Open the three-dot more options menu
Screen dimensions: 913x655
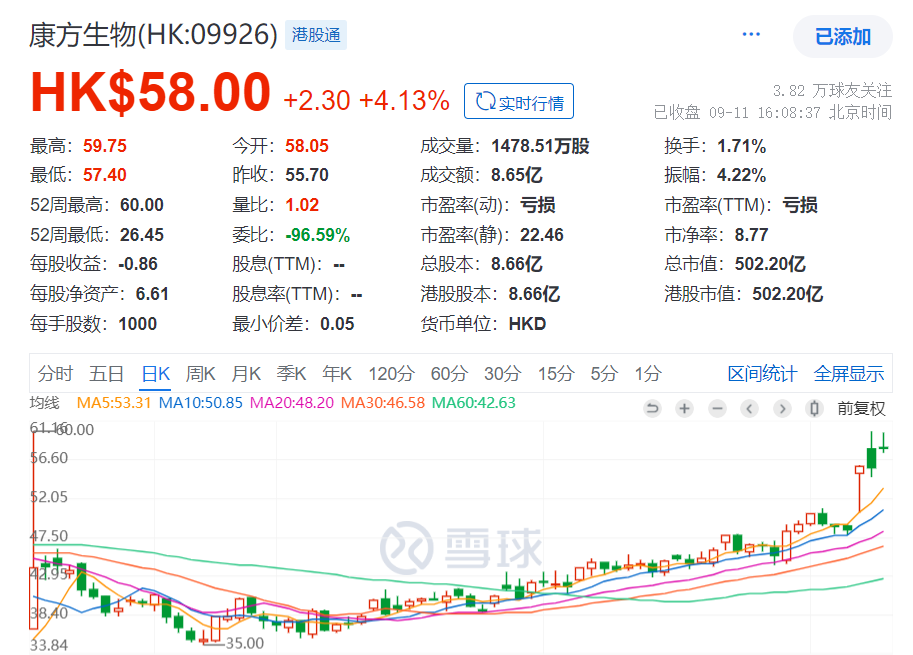(751, 34)
